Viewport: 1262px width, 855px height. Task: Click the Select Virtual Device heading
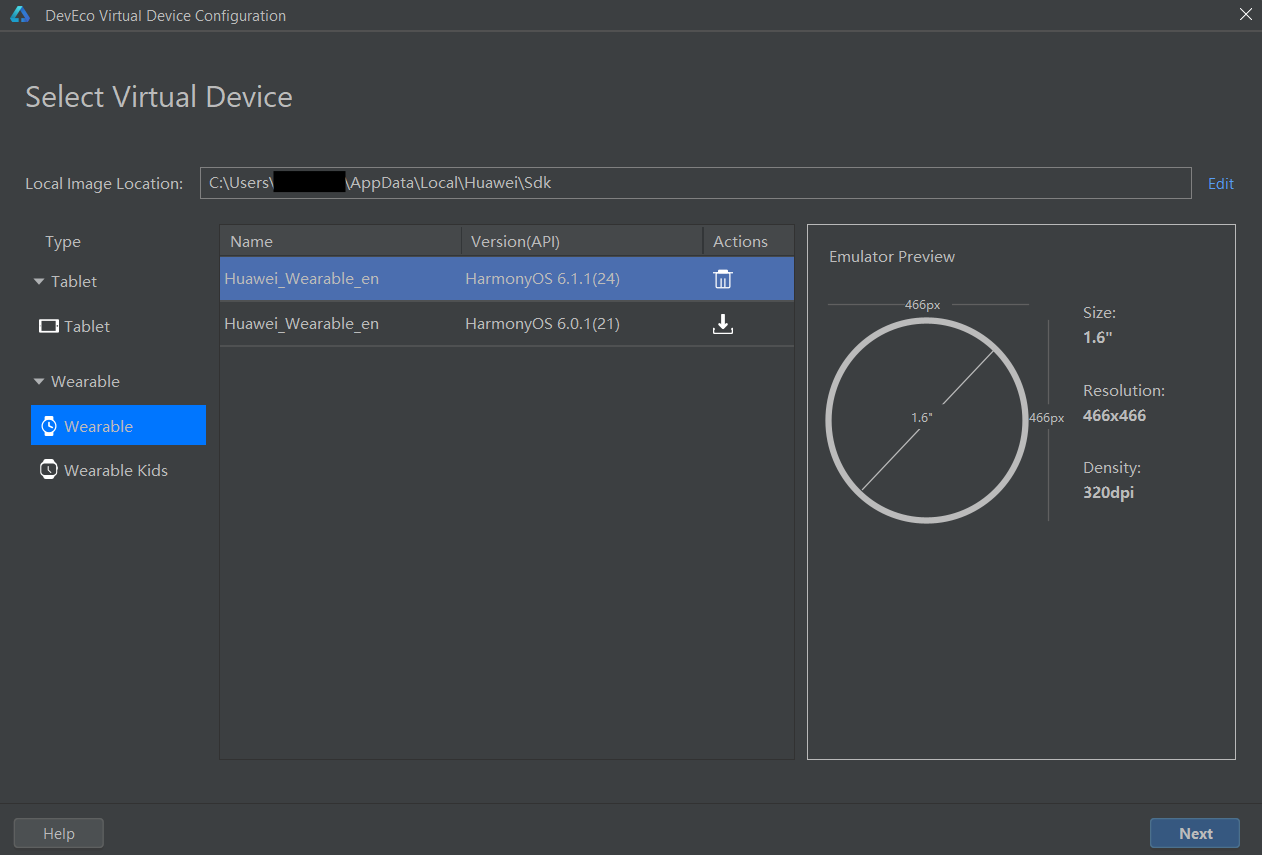[159, 97]
